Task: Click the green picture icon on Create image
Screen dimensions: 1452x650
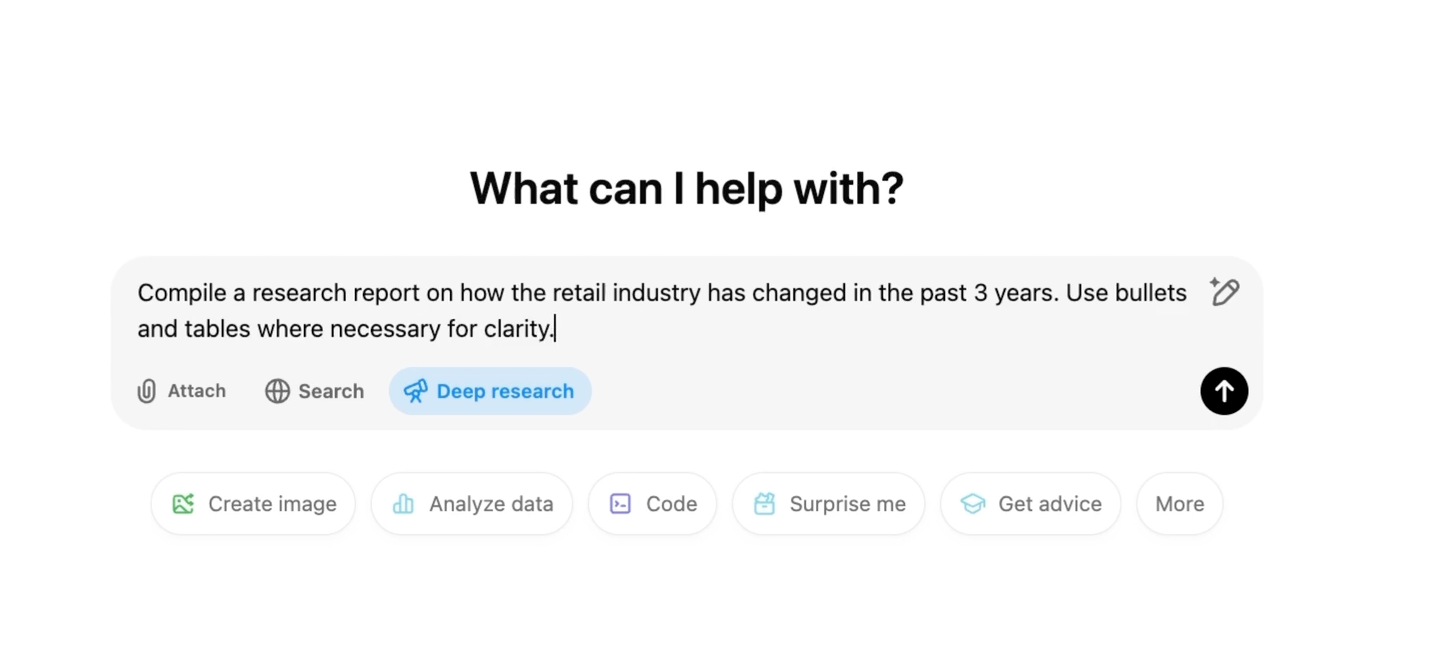Action: (x=183, y=504)
